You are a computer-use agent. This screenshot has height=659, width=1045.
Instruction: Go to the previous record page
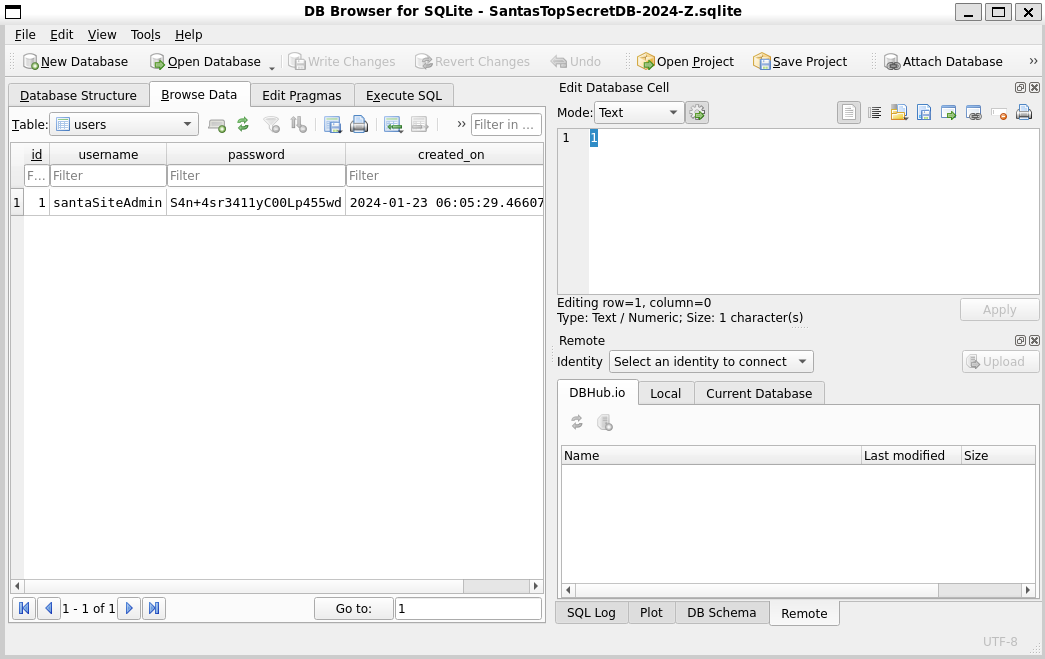click(49, 608)
